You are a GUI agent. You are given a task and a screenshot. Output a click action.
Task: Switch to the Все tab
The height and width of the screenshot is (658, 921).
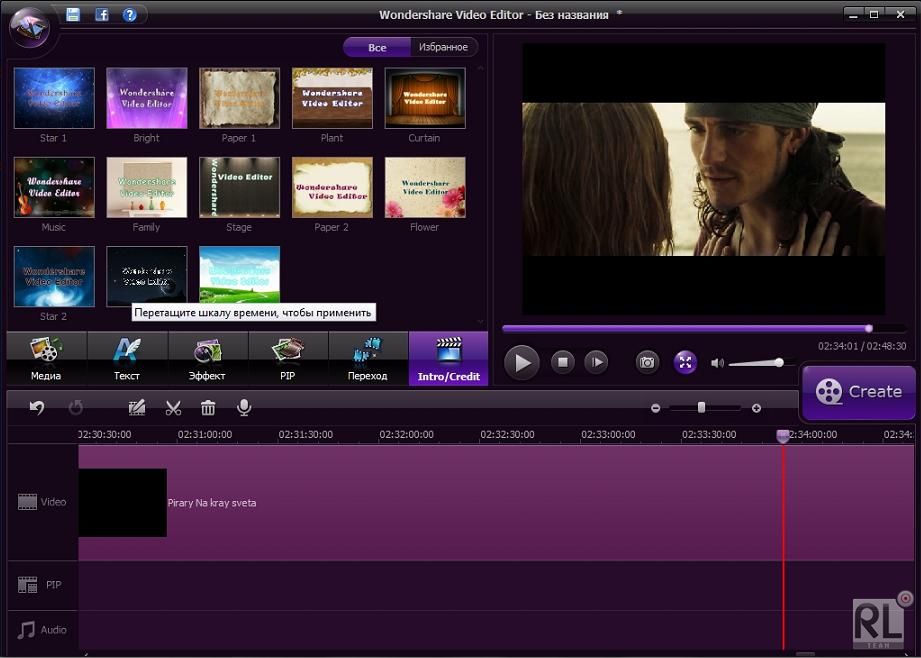point(377,46)
